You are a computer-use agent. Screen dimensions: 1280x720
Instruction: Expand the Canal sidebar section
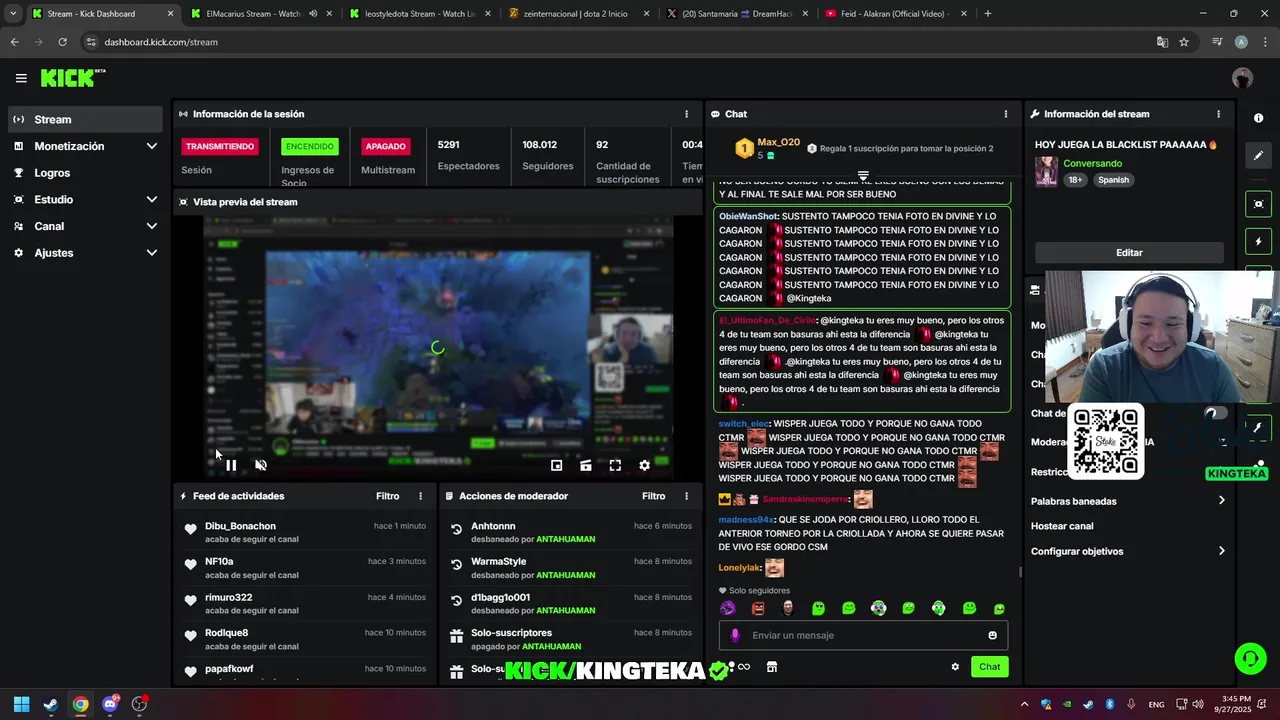click(84, 226)
